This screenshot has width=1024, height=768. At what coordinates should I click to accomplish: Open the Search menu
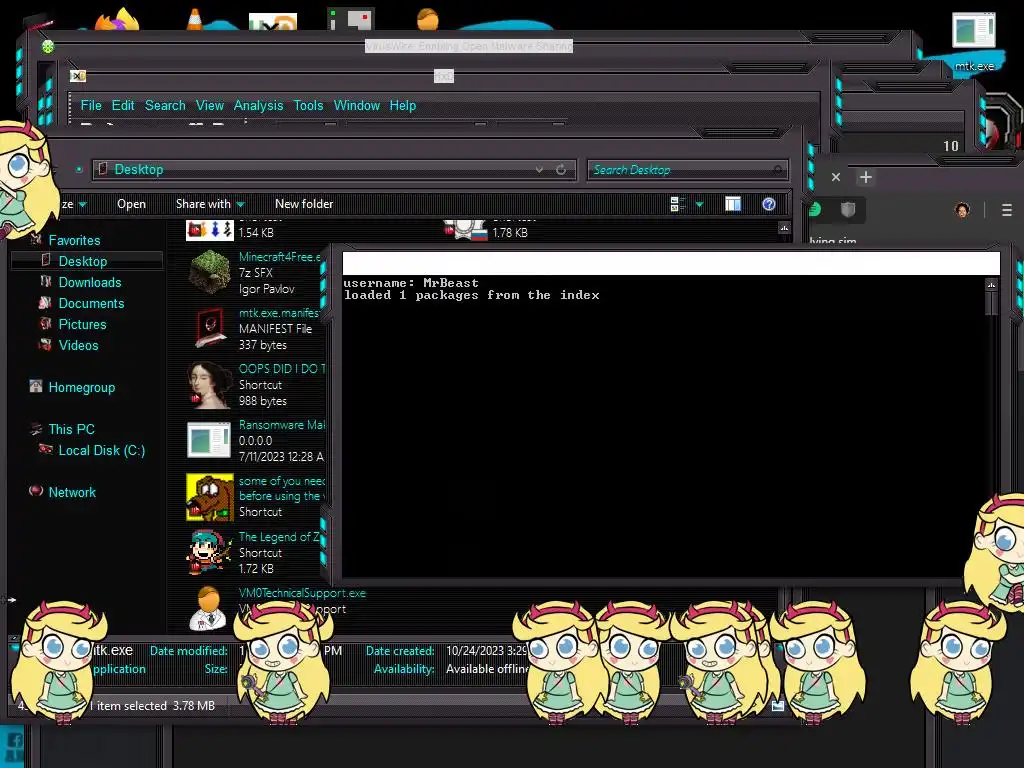165,105
